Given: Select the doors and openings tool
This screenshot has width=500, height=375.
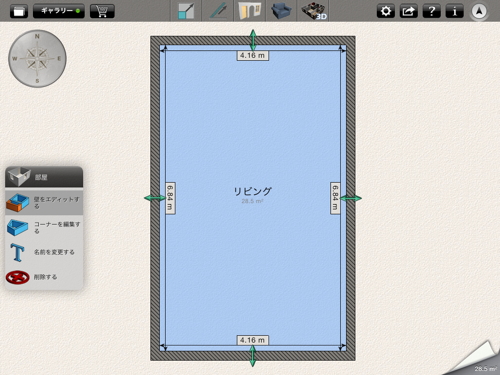Looking at the screenshot, I should [x=250, y=11].
